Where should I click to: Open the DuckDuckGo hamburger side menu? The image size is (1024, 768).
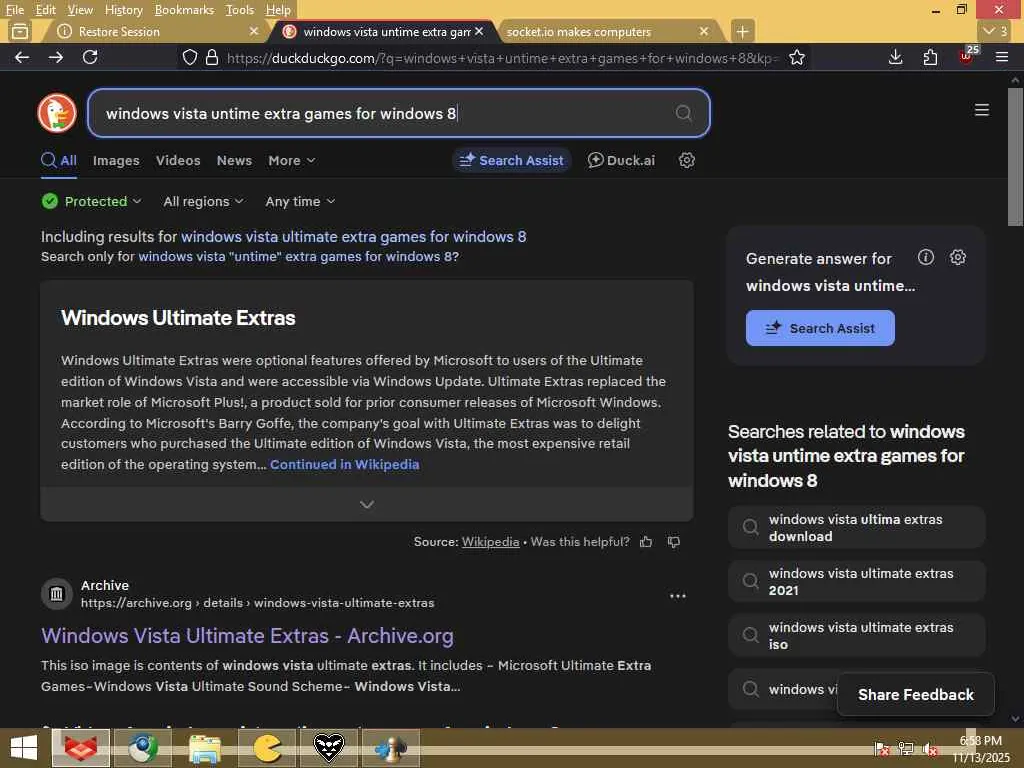[982, 110]
